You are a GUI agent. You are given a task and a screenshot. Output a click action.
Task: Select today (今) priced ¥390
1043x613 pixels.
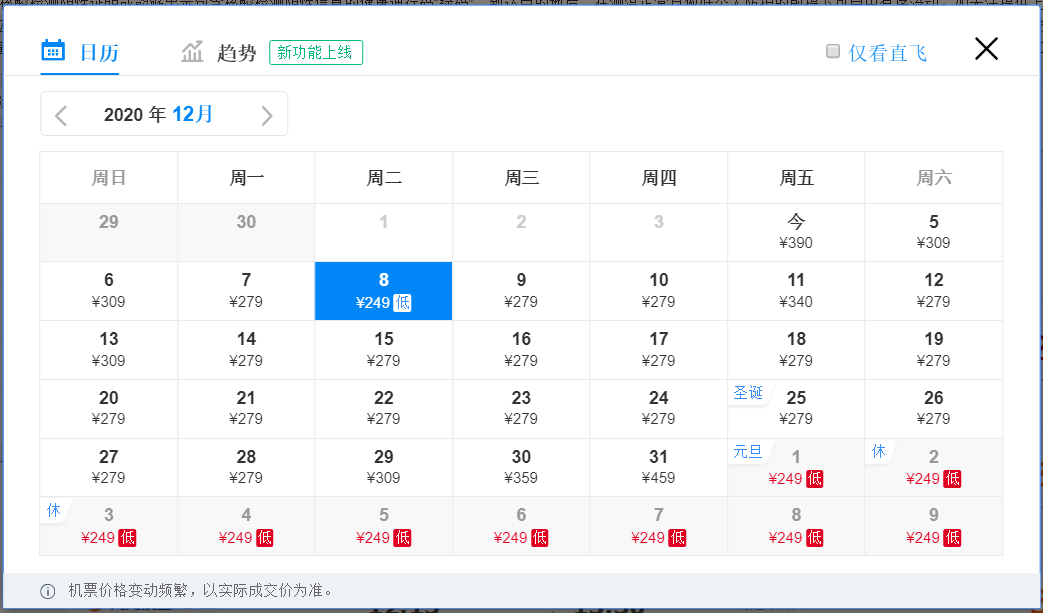[x=796, y=232]
